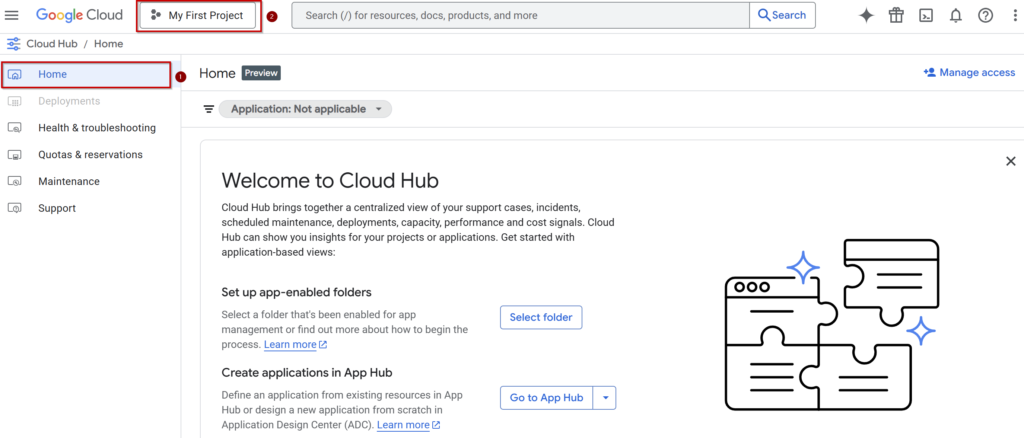Click the Support sidebar icon
The image size is (1024, 438).
[x=15, y=208]
